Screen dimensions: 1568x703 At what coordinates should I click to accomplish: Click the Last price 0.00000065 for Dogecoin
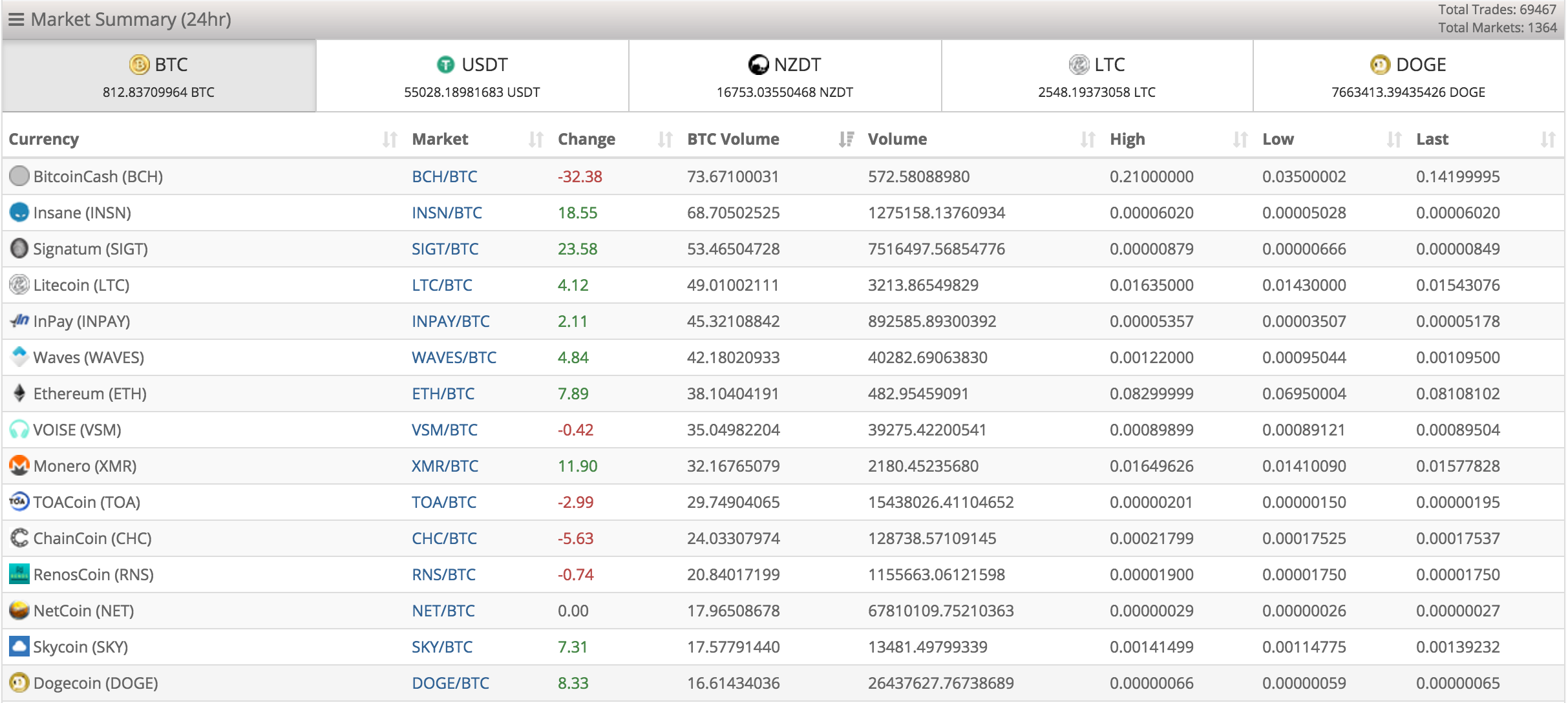coord(1458,683)
